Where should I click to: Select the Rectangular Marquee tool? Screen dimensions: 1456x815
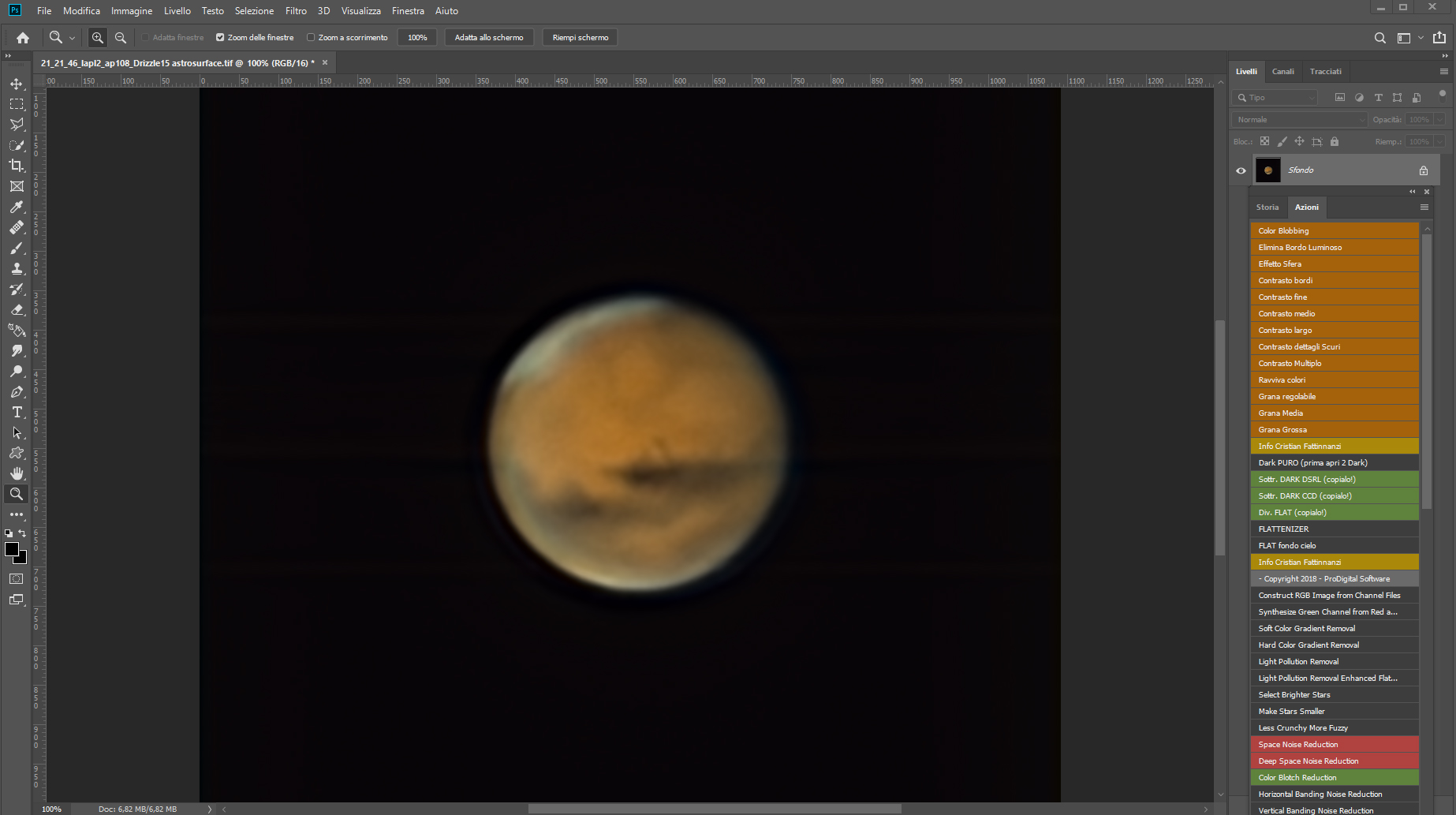[x=17, y=104]
